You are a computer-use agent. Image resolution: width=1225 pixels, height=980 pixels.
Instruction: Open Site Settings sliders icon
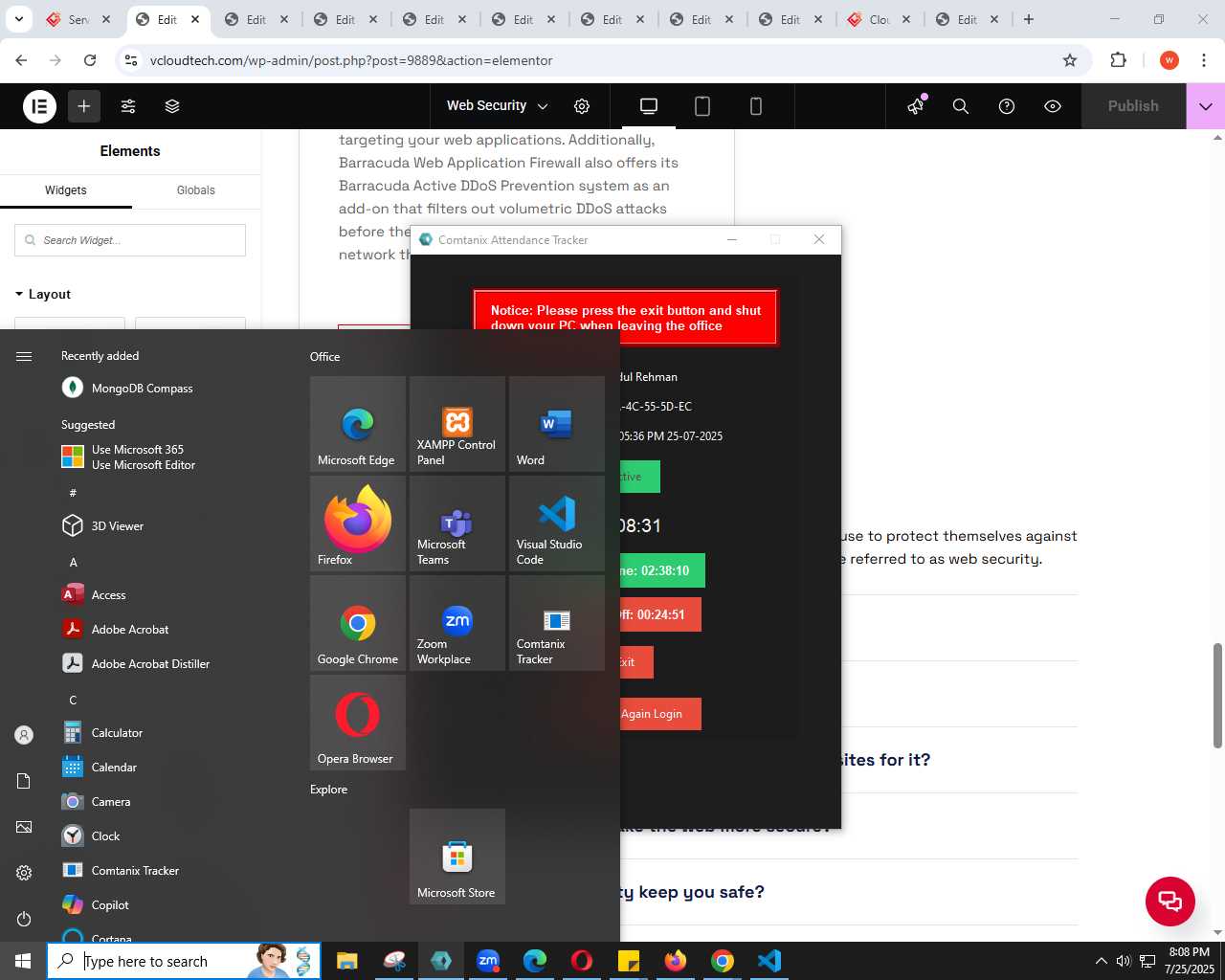point(128,106)
